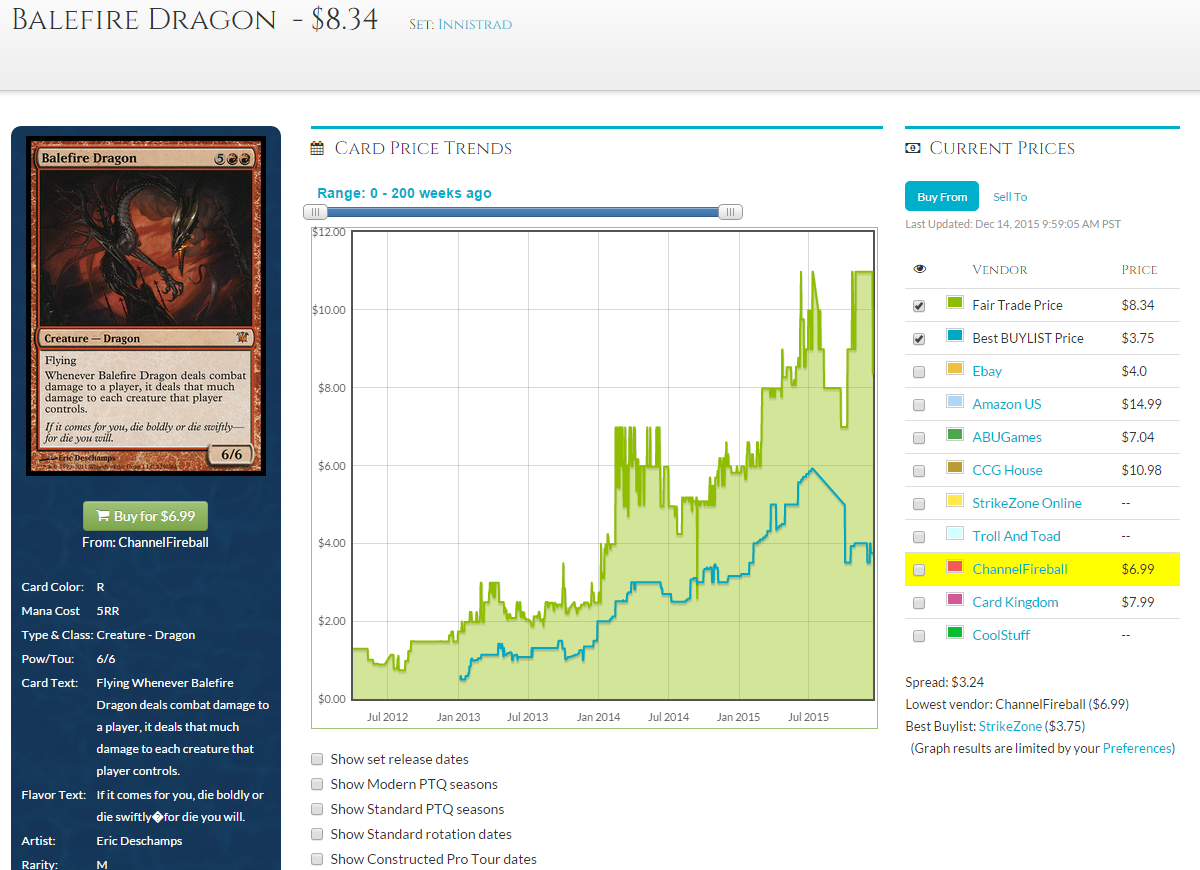Enable the Amazon US vendor checkbox
This screenshot has height=870, width=1200.
click(919, 405)
